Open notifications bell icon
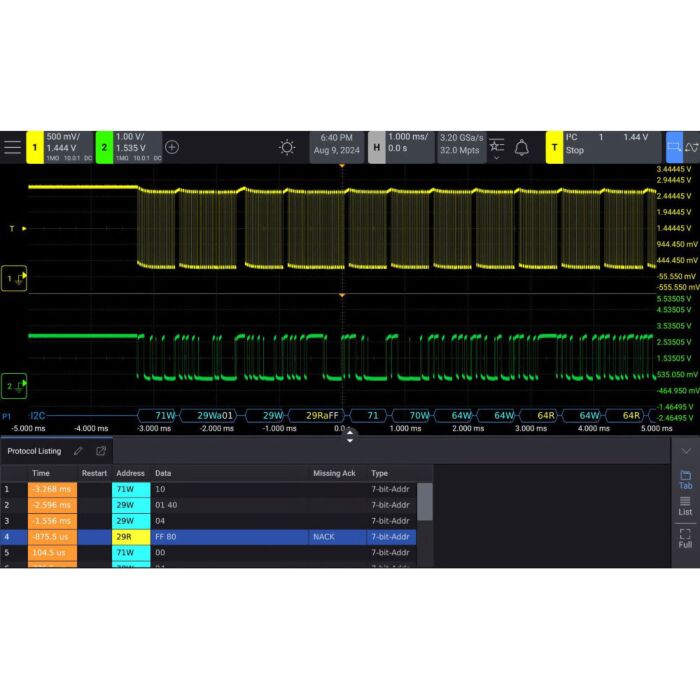 [x=522, y=147]
